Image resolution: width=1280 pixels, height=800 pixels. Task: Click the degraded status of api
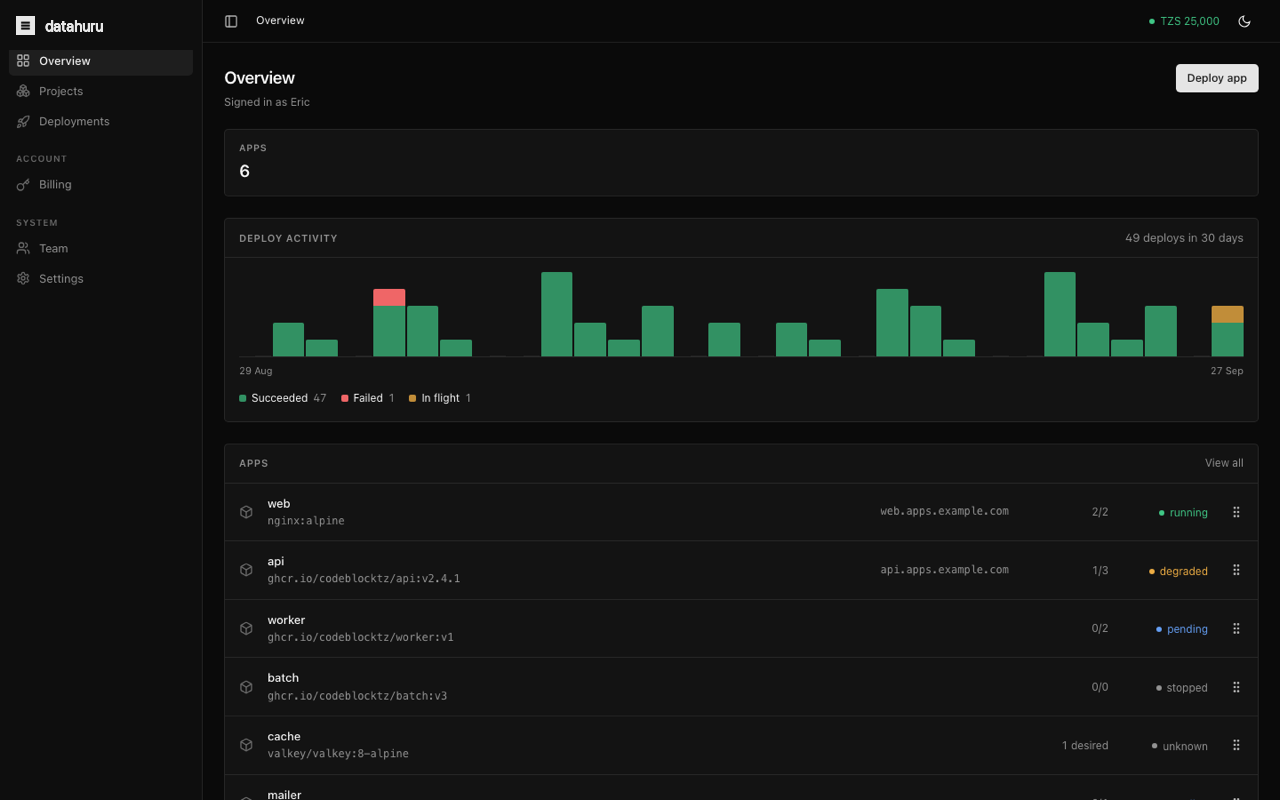[x=1178, y=571]
